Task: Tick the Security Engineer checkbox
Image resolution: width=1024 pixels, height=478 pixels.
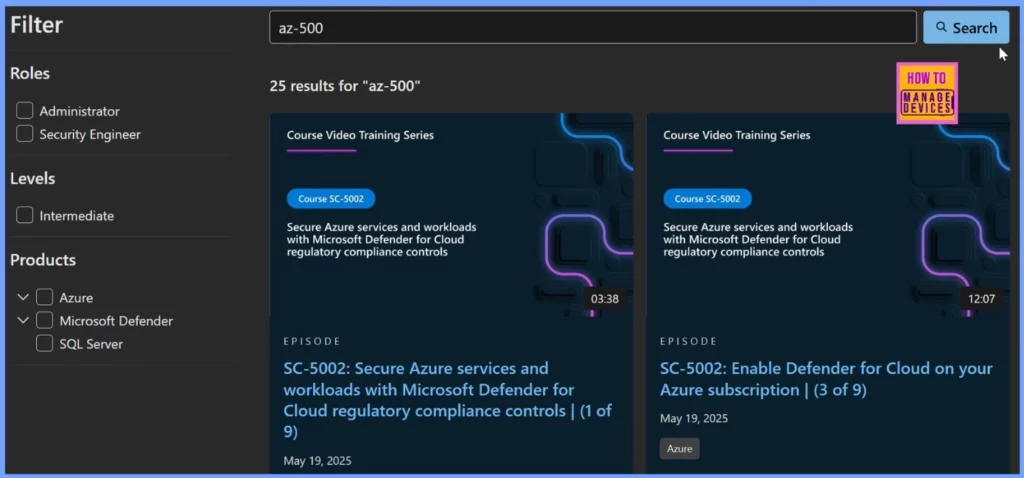Action: pyautogui.click(x=25, y=134)
